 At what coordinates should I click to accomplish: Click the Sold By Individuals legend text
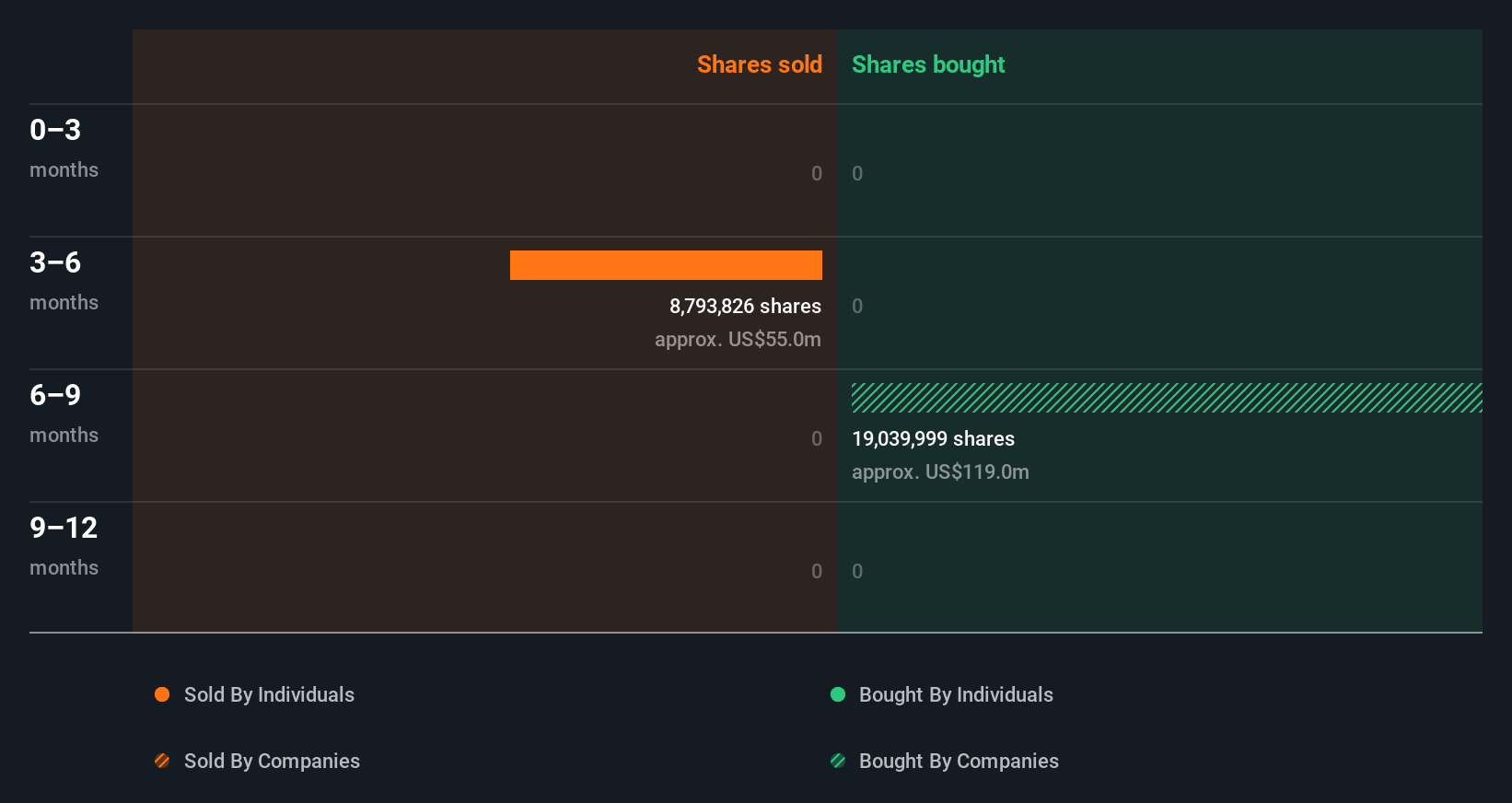[x=269, y=694]
